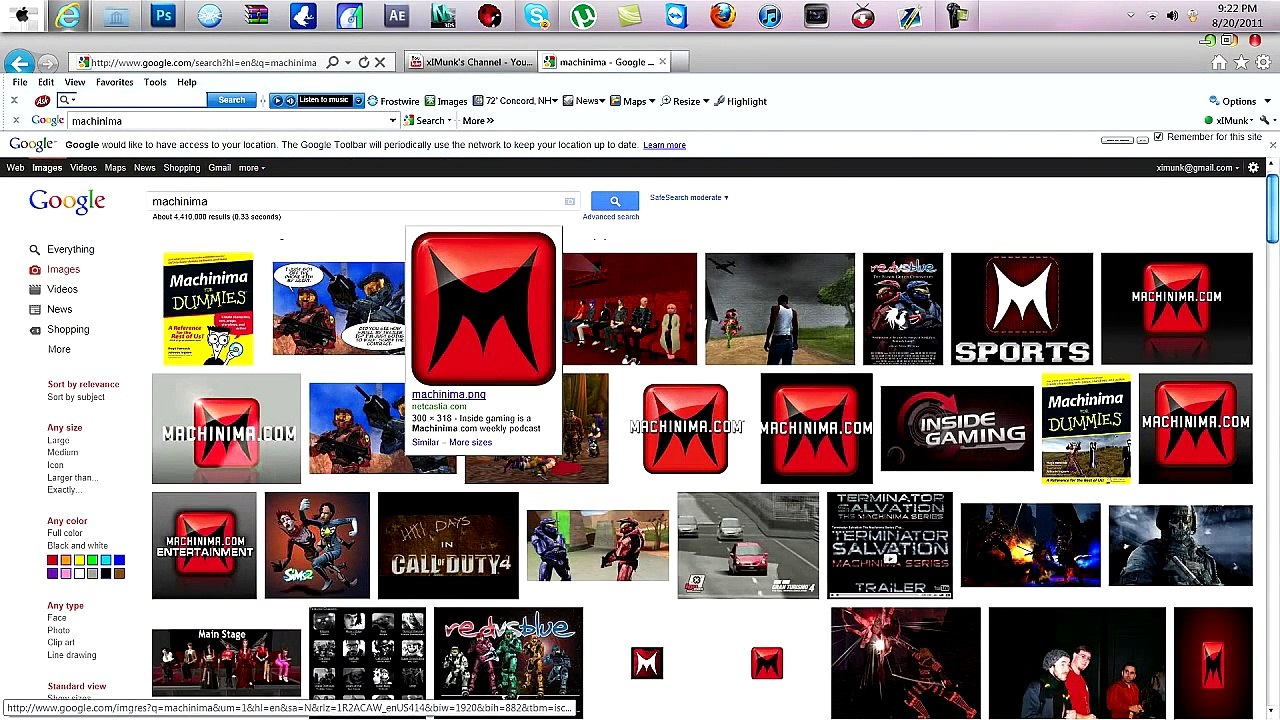The width and height of the screenshot is (1280, 720).
Task: Click the Frostwire toolbar icon
Action: point(393,101)
